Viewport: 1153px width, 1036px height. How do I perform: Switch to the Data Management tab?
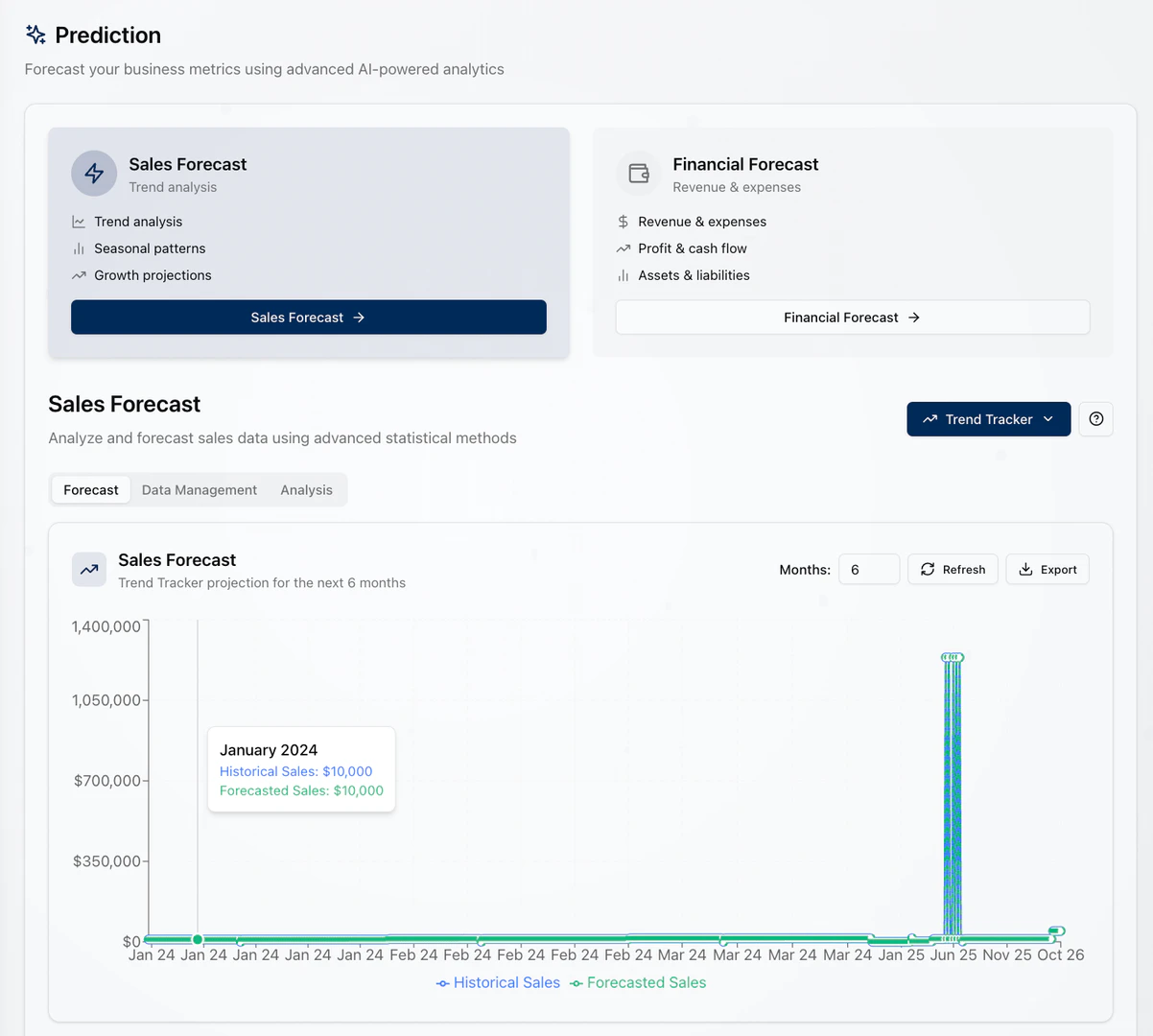(x=200, y=490)
